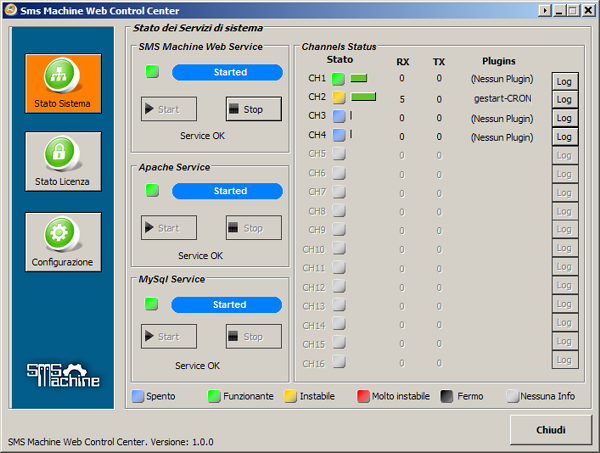Start the SMS Machine Web Service
The height and width of the screenshot is (453, 600).
[169, 109]
